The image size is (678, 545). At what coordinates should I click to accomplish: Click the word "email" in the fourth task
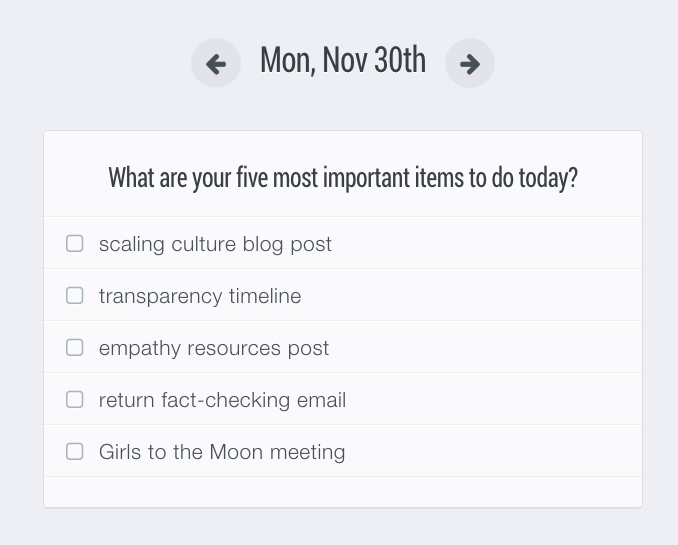pos(322,400)
